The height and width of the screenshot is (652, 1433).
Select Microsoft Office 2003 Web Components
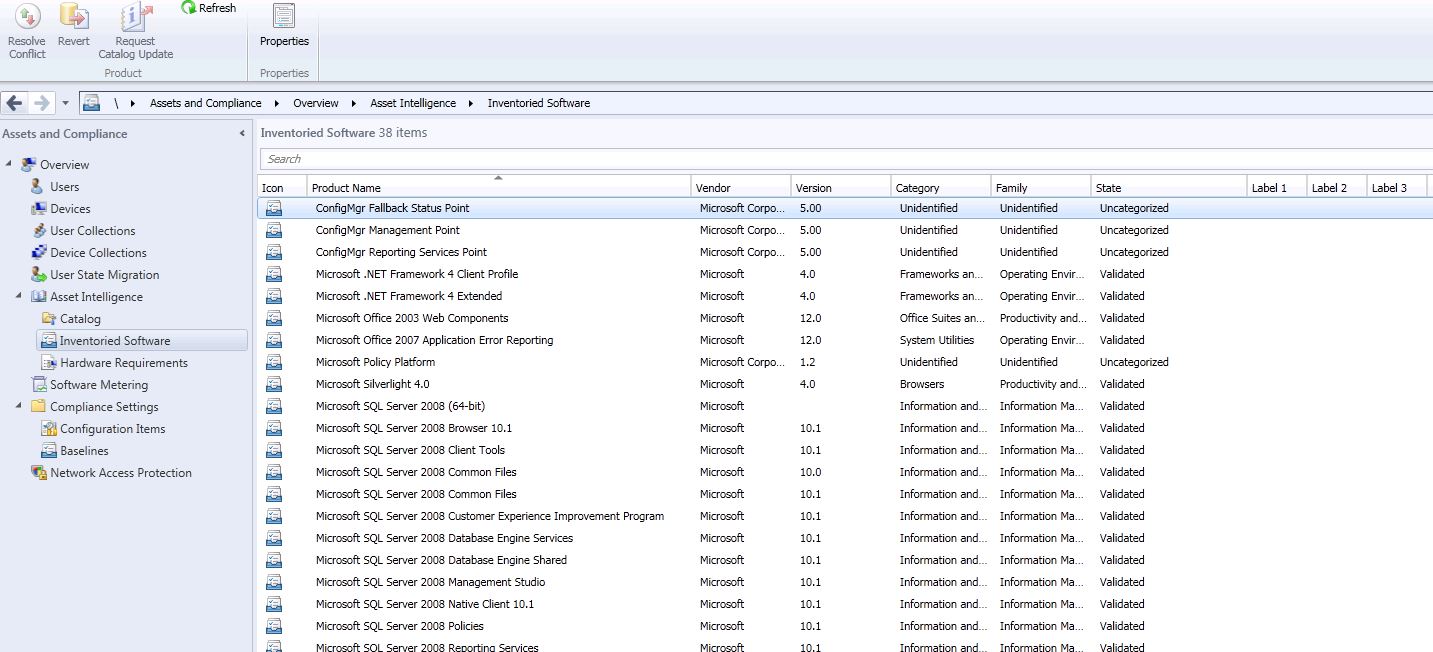tap(845, 318)
